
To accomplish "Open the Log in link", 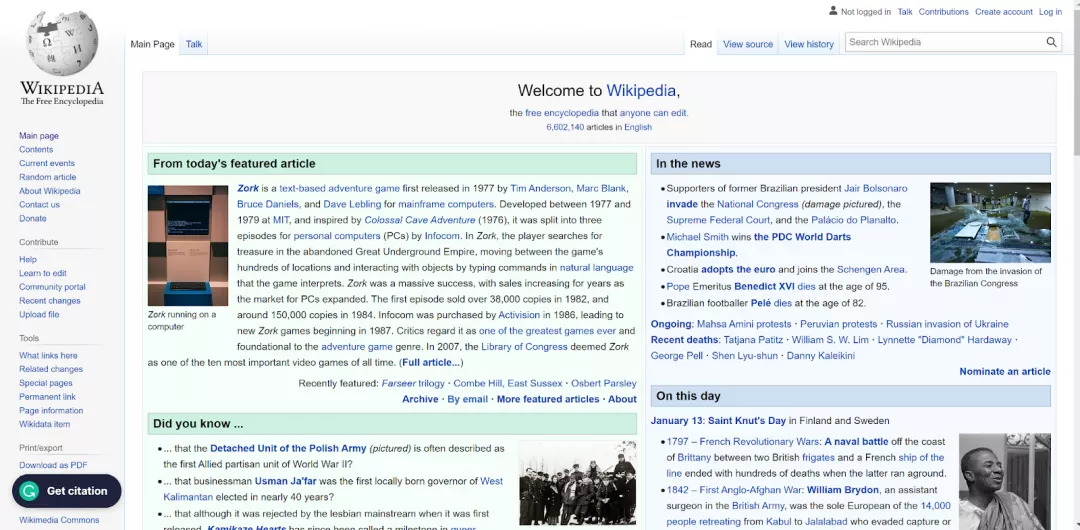I will click(1050, 12).
